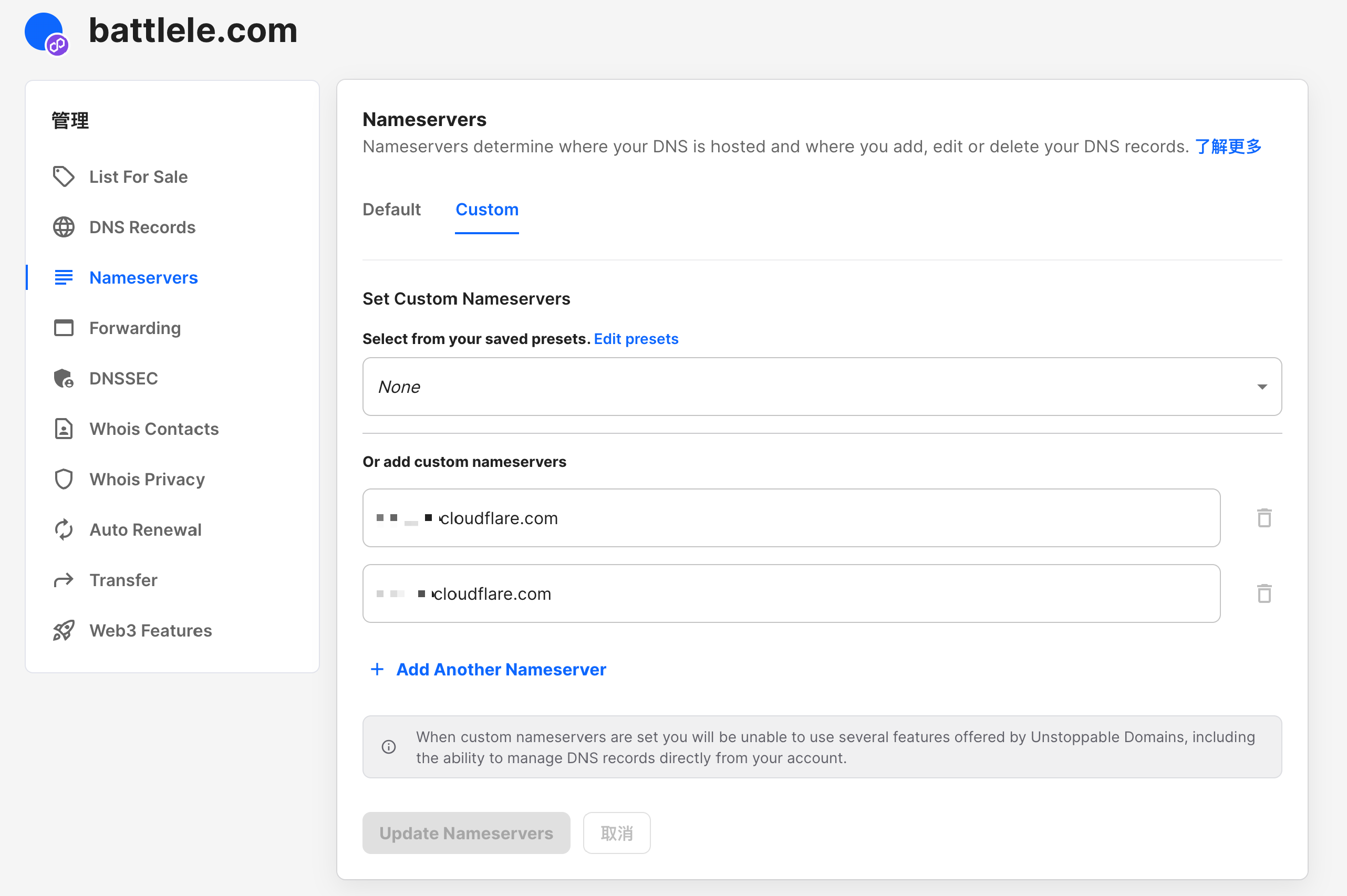Click the Whois Contacts document icon
The height and width of the screenshot is (896, 1347).
tap(64, 429)
